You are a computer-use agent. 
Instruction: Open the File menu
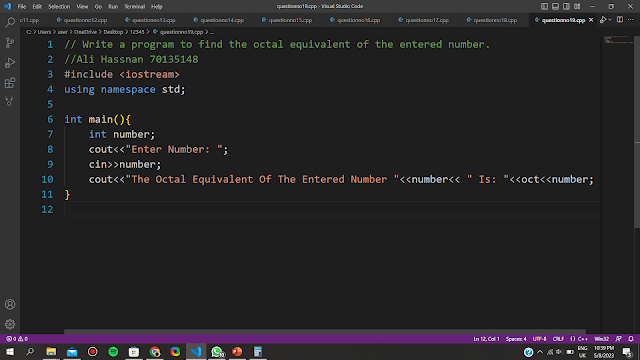pos(22,7)
